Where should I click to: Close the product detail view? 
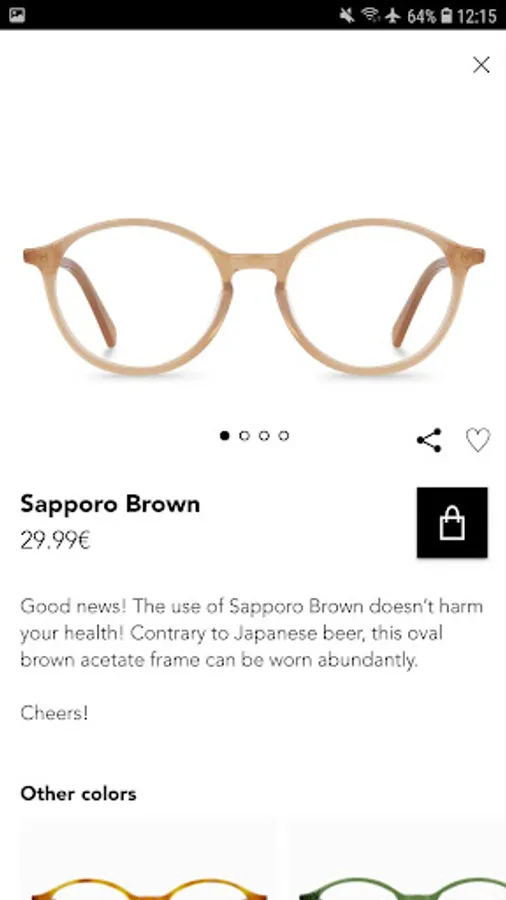pyautogui.click(x=481, y=65)
